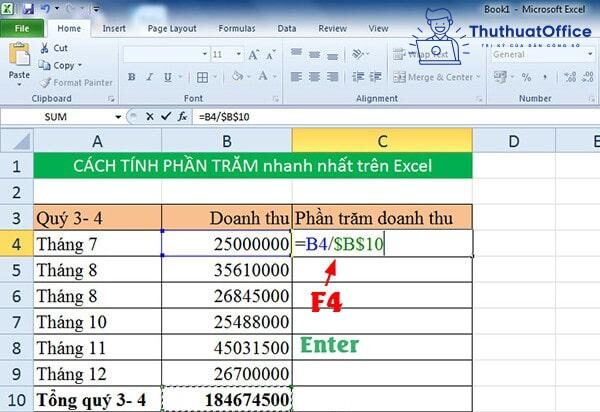Switch to the Data tab
Image resolution: width=600 pixels, height=412 pixels.
pyautogui.click(x=287, y=29)
